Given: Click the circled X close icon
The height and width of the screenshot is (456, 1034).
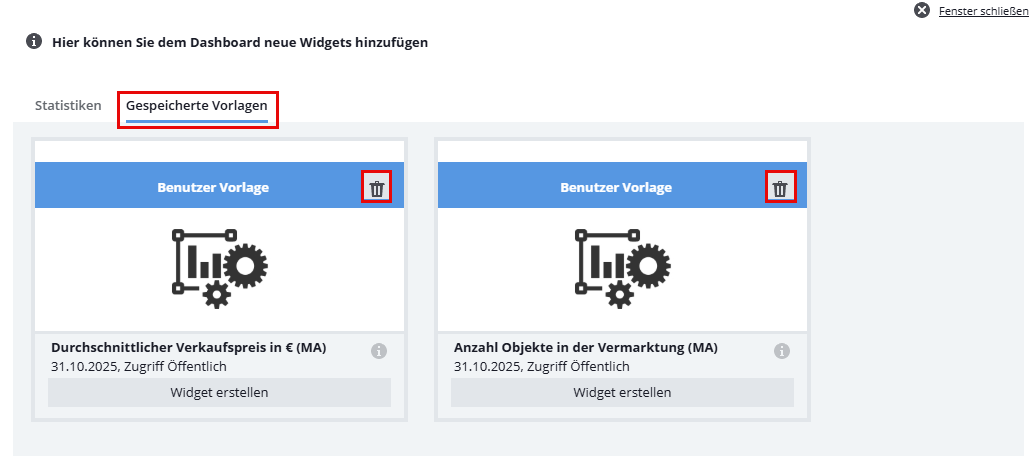Looking at the screenshot, I should (922, 10).
